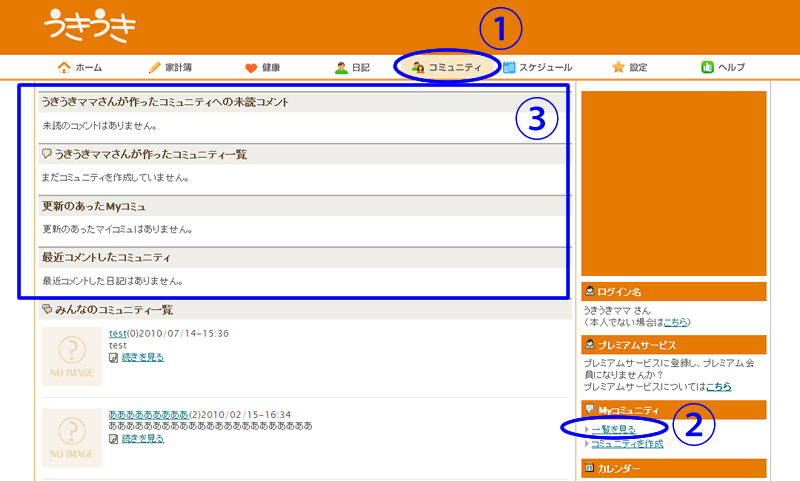
Task: Click the heart icon for 健康
Action: pos(251,68)
